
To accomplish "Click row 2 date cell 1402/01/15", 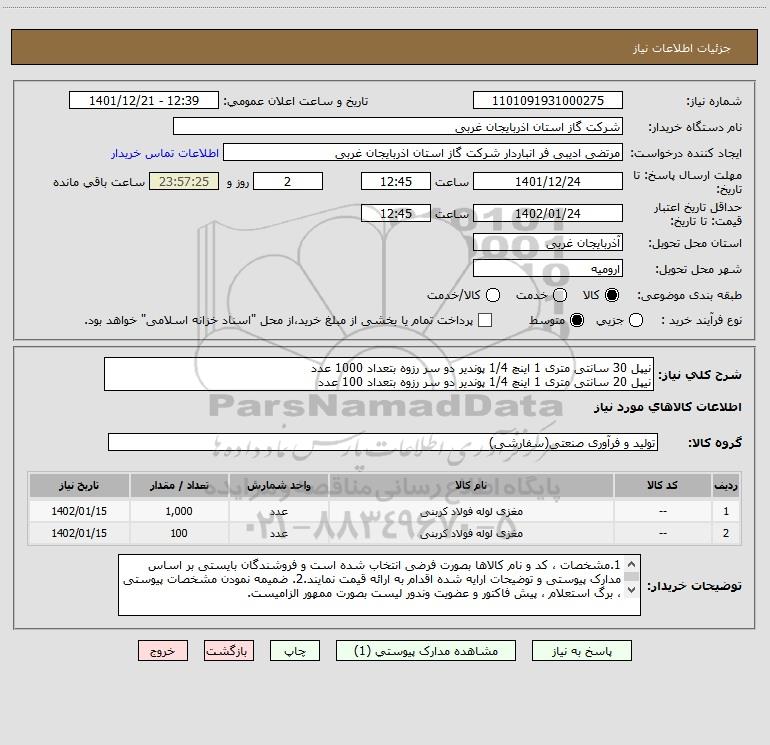I will click(79, 533).
